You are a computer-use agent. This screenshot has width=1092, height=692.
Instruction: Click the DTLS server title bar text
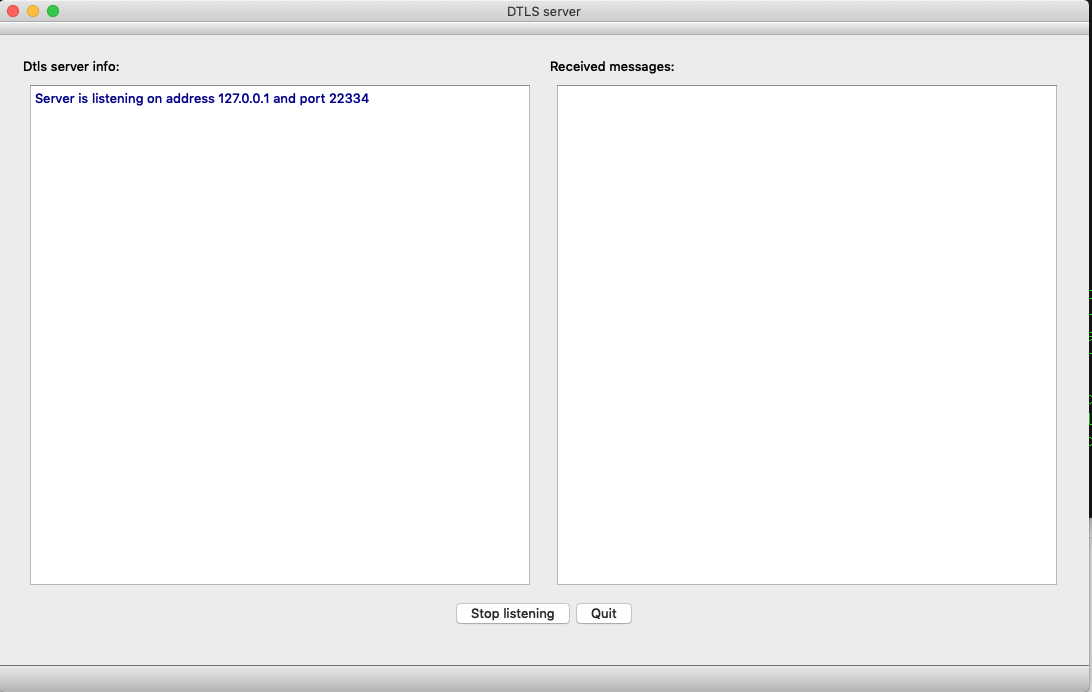click(x=546, y=11)
